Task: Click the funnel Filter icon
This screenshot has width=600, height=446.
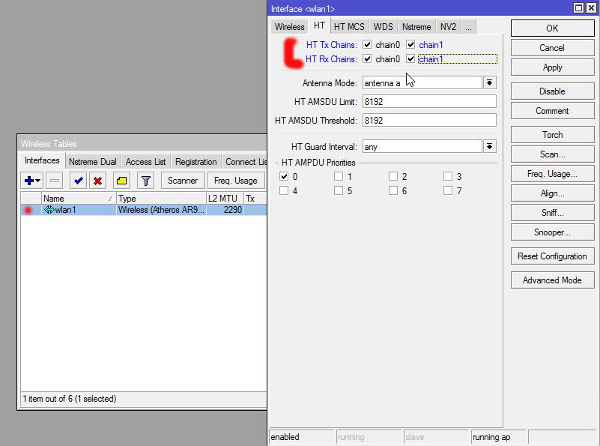Action: point(146,180)
